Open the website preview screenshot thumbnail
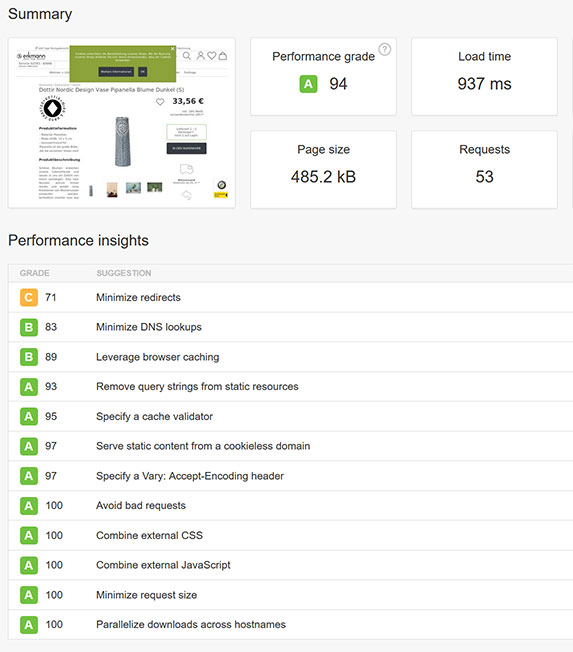This screenshot has height=652, width=573. pos(122,123)
